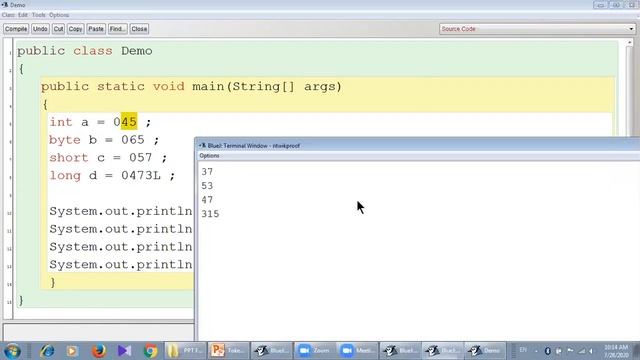Click the EN language indicator in tray
The height and width of the screenshot is (360, 640).
(523, 350)
